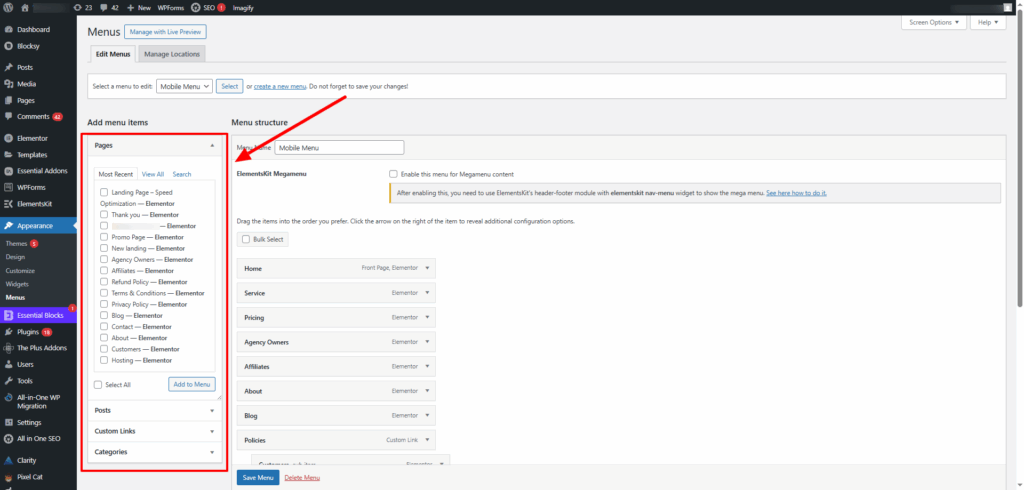Check the Privacy Policy — Elementor checkbox

[104, 304]
